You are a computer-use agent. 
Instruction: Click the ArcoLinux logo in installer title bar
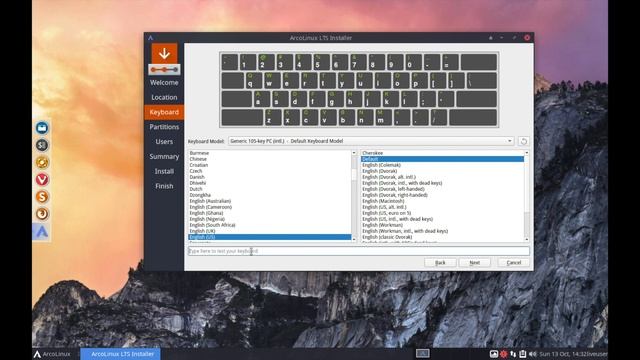coord(151,38)
